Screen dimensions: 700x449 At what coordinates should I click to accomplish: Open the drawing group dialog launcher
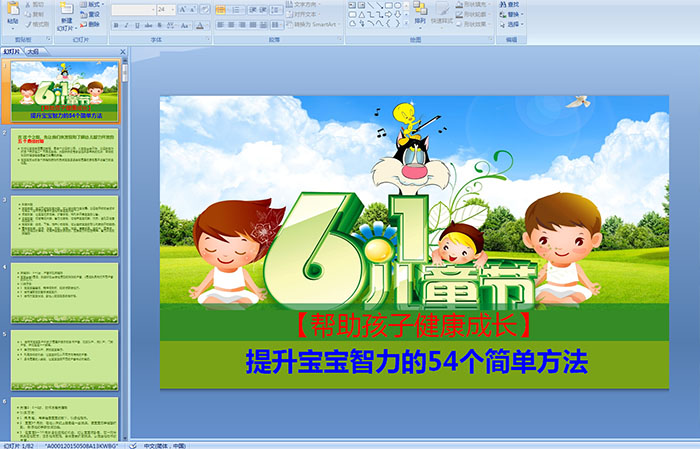click(491, 40)
